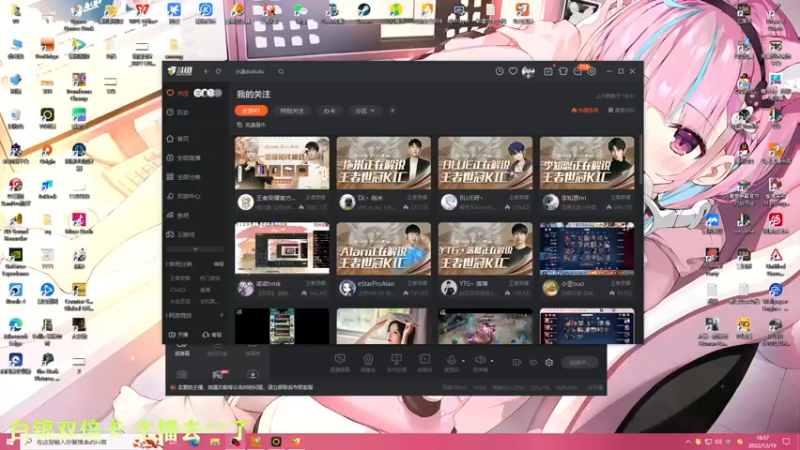
Task: Open the Microsoft Edge desktop shortcut
Action: [x=15, y=333]
